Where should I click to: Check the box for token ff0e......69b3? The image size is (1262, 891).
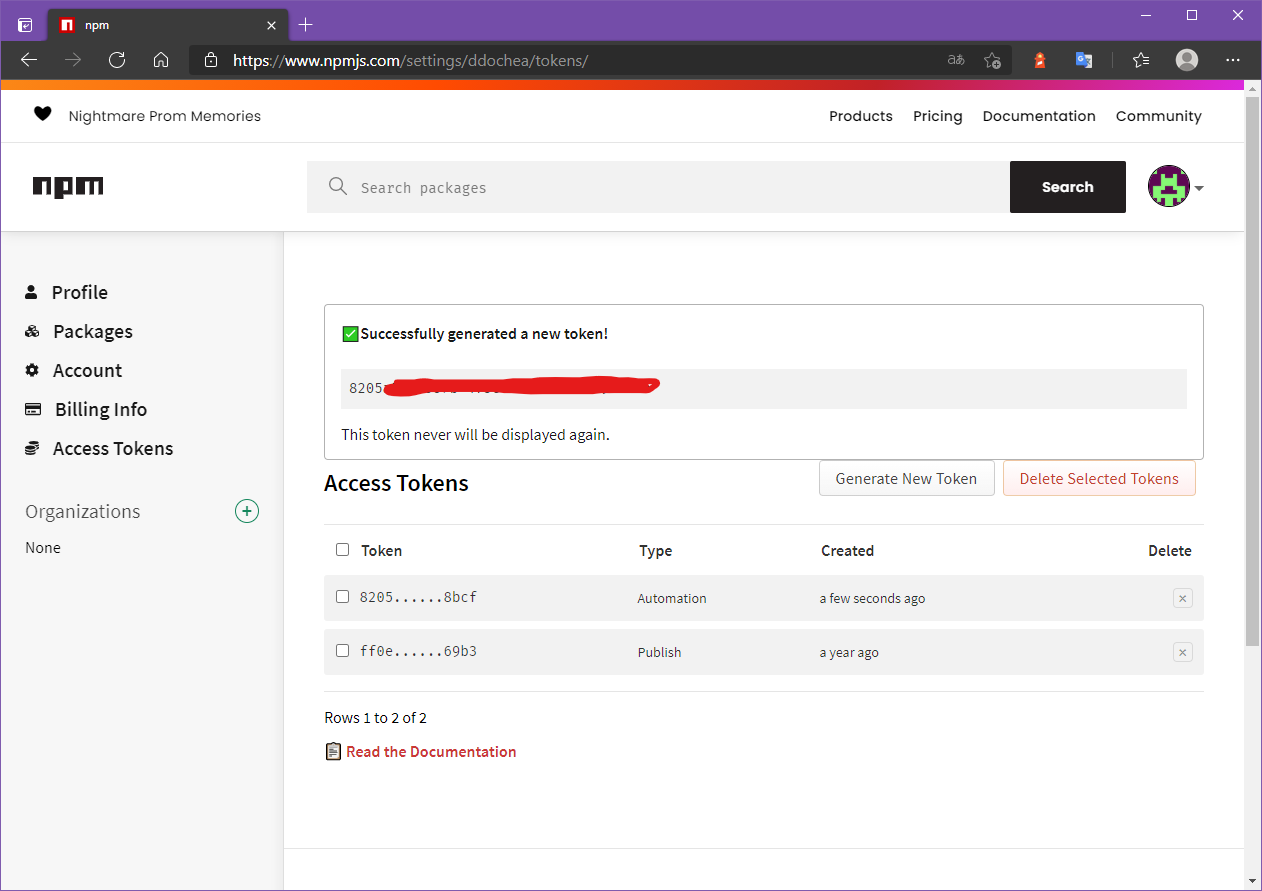coord(342,650)
